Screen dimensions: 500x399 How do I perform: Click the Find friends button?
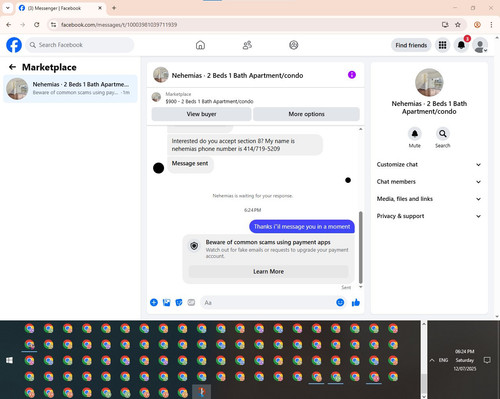click(x=411, y=45)
